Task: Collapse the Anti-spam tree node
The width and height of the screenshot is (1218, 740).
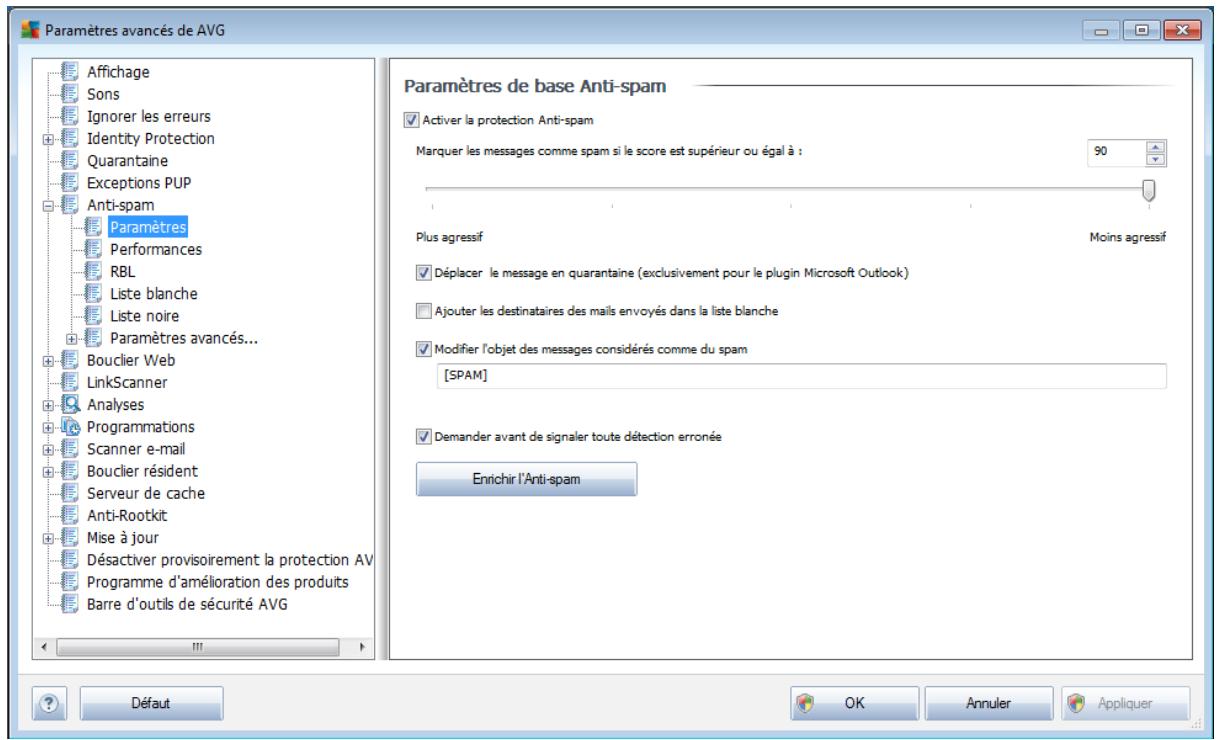Action: (x=50, y=204)
